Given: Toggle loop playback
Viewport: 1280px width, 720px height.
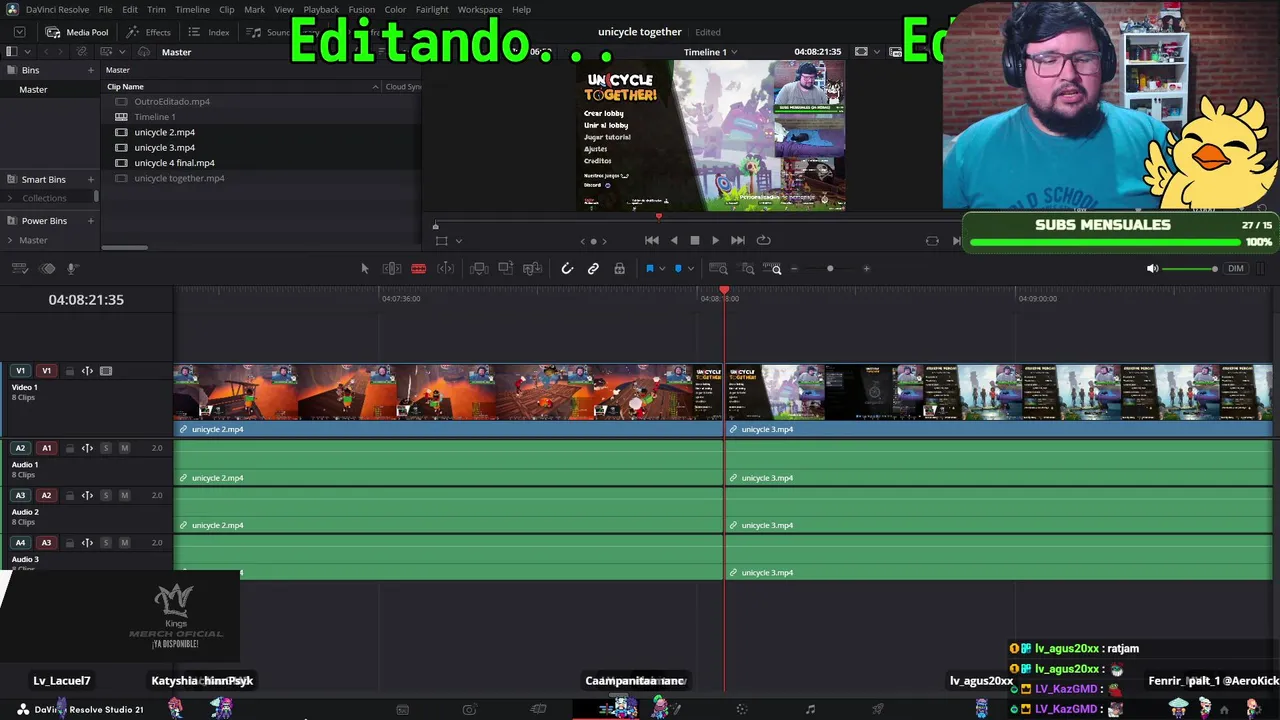Looking at the screenshot, I should click(x=764, y=240).
